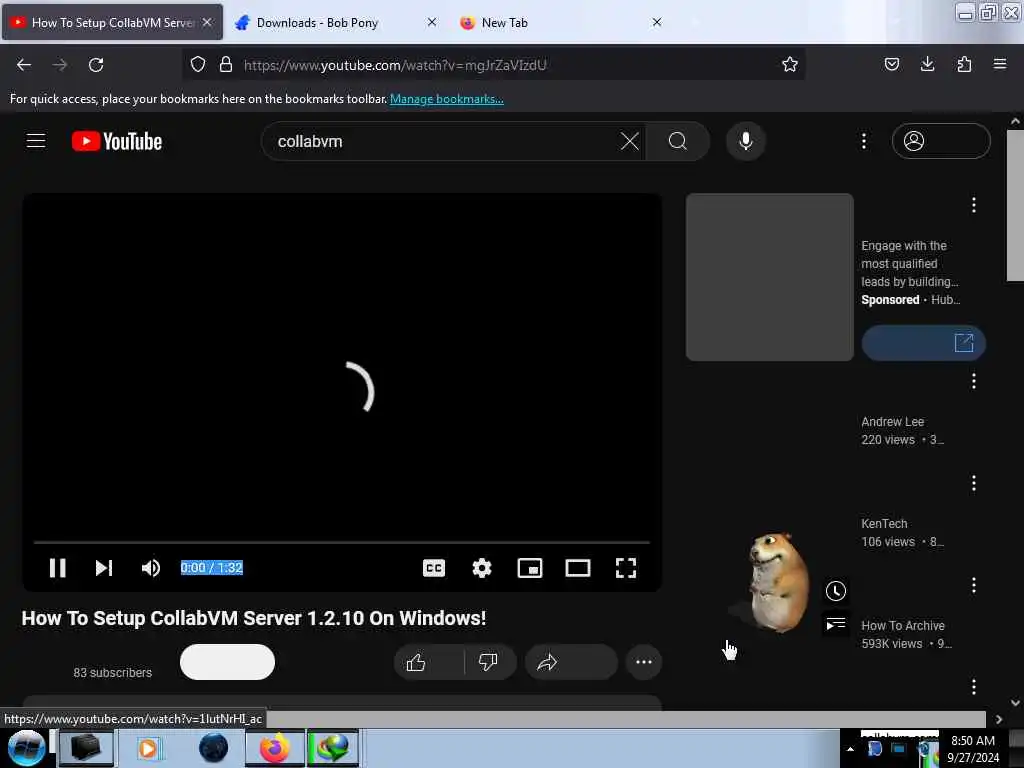Click the video title heading text

point(254,618)
